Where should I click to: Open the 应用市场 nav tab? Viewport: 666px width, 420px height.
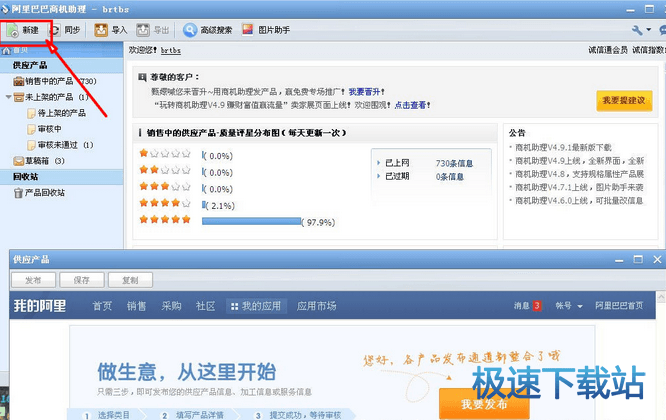(316, 306)
